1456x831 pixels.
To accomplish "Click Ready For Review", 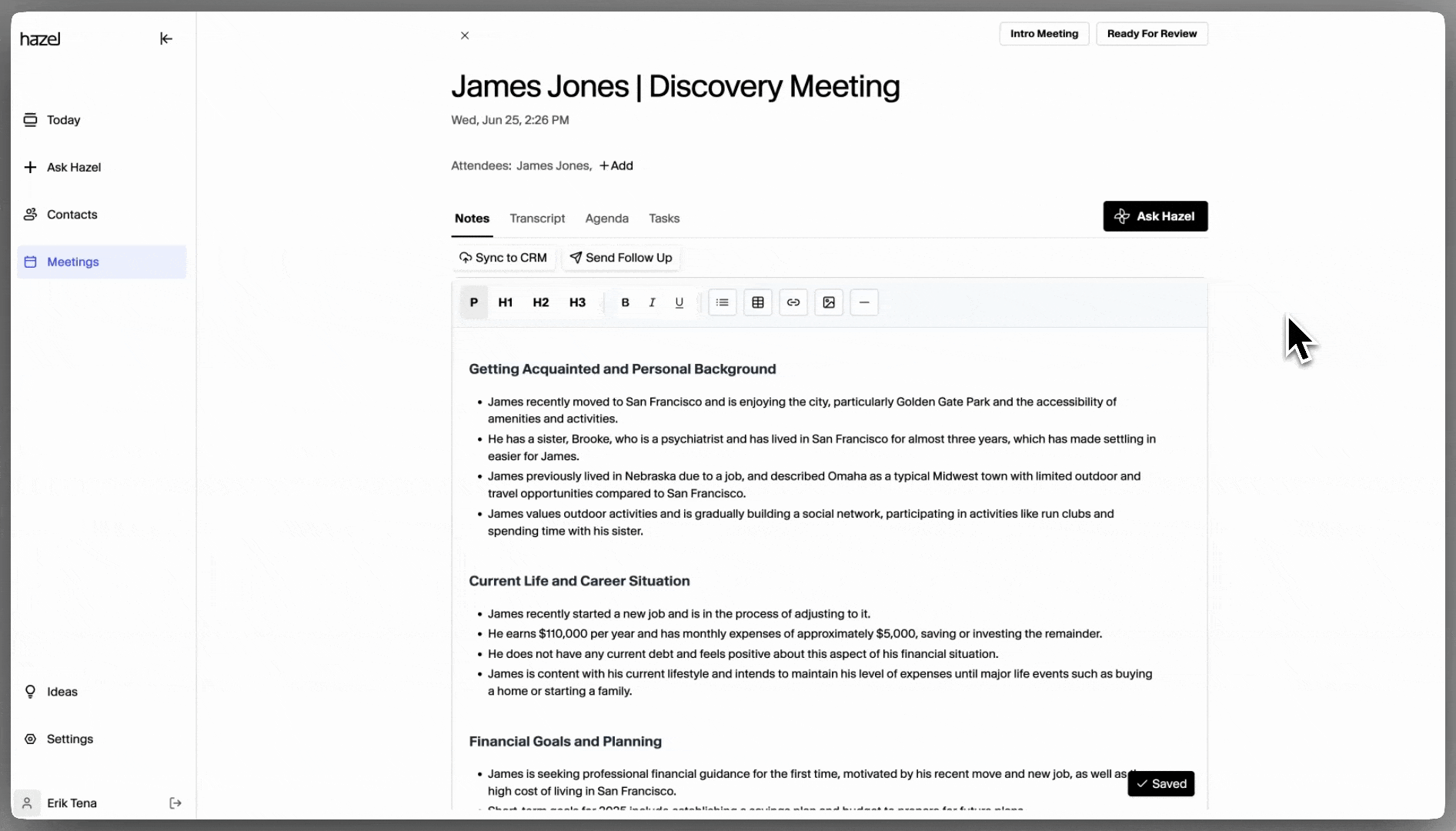I will [1151, 33].
